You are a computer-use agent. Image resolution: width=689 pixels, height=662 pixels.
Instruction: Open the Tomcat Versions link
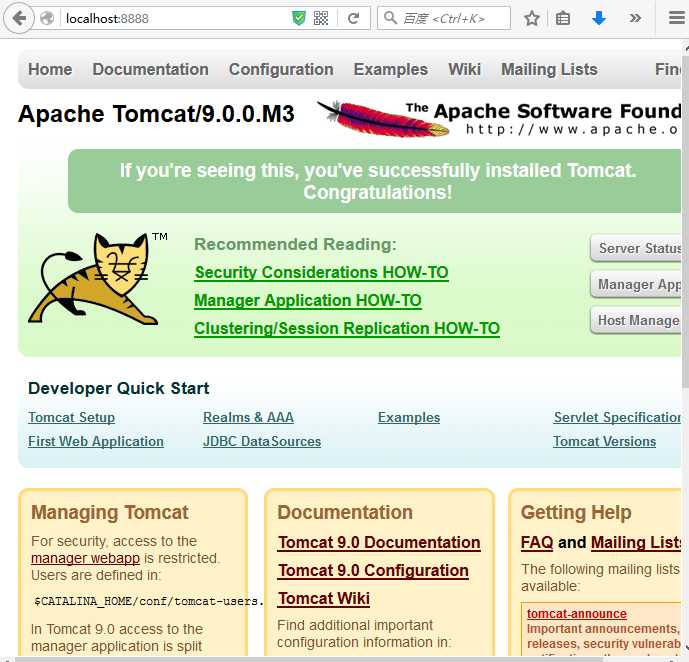(x=605, y=441)
